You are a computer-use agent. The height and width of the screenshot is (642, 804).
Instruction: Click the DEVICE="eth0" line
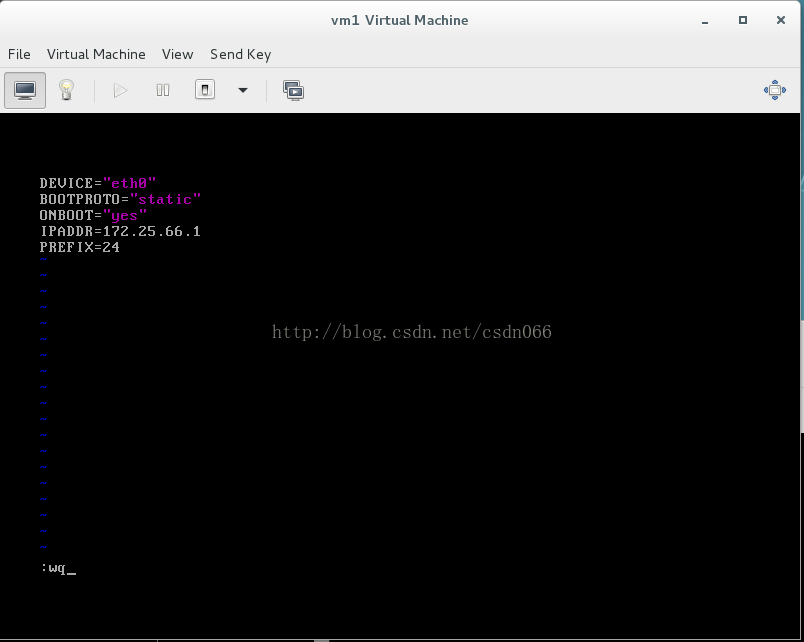98,183
